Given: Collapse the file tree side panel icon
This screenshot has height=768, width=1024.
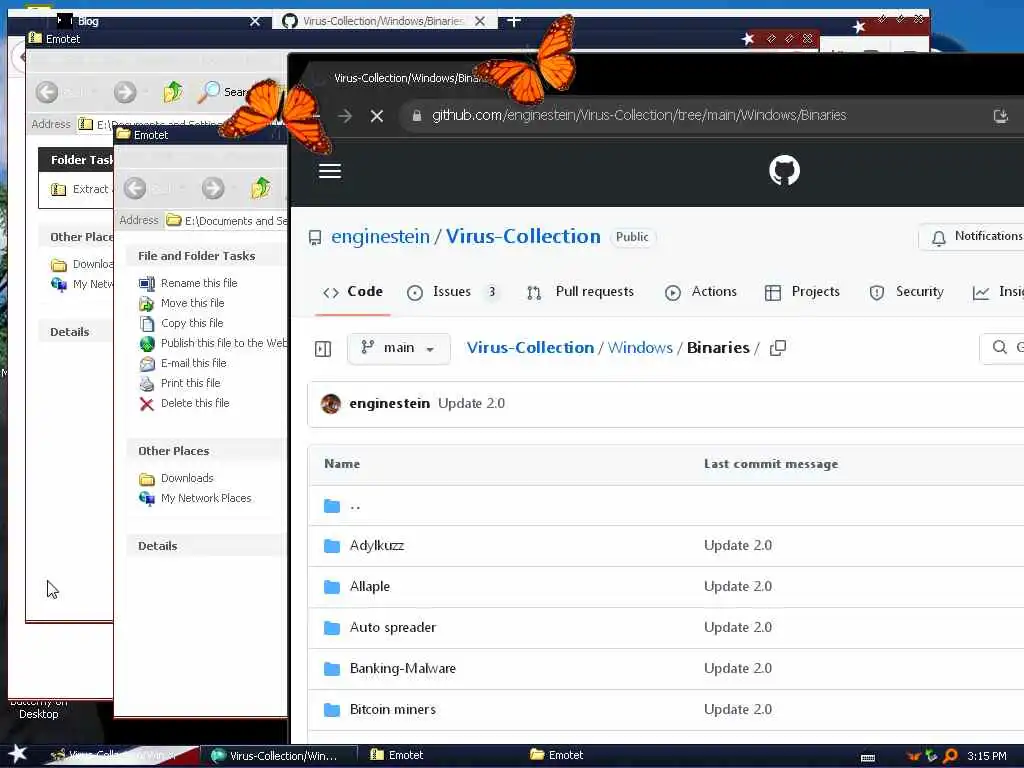Looking at the screenshot, I should tap(323, 349).
